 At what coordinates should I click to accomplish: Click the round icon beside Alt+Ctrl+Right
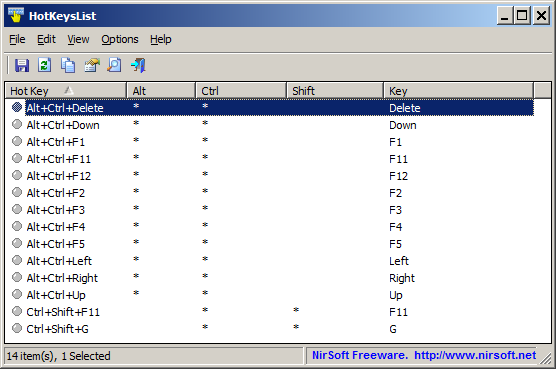click(17, 277)
